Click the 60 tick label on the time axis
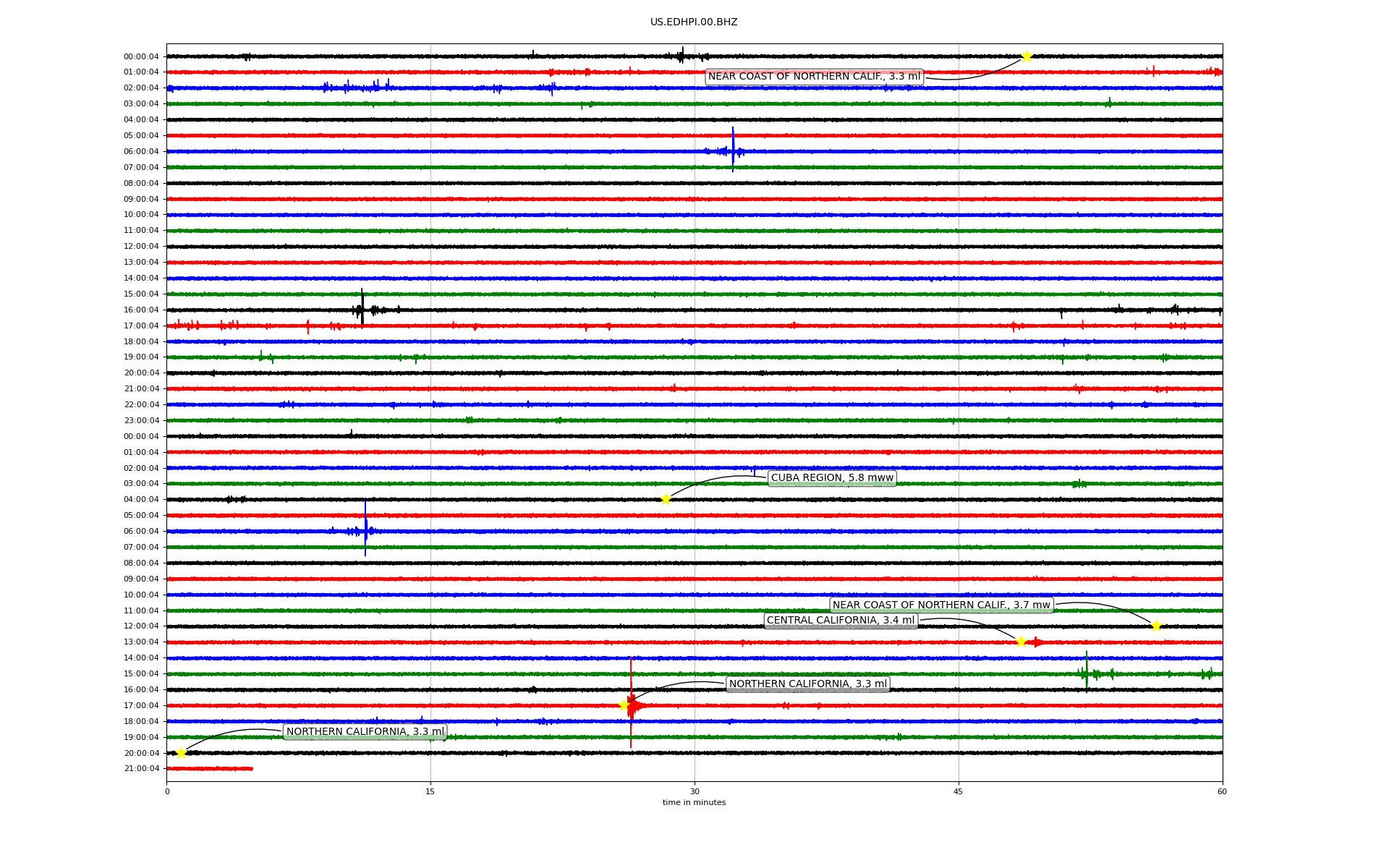 [x=1222, y=791]
